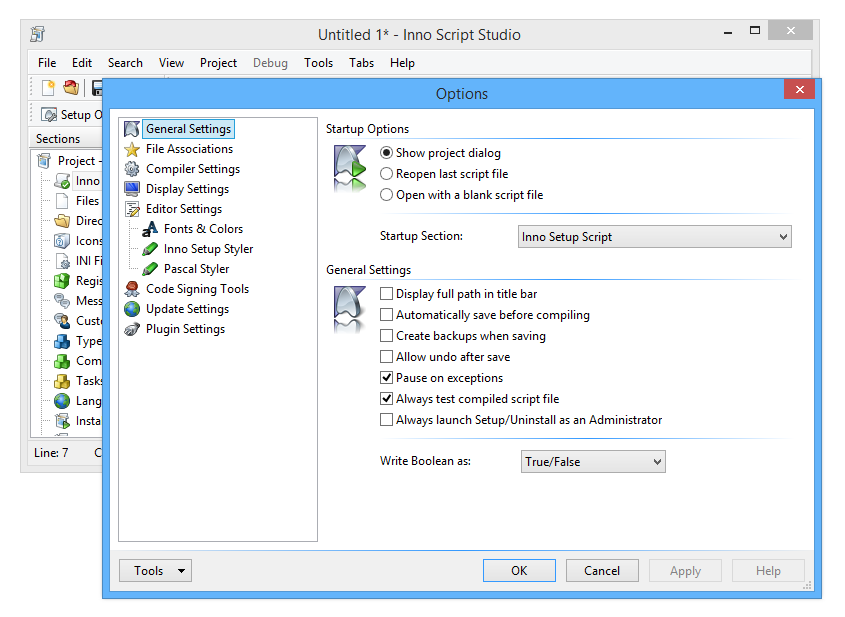
Task: Open the Tabs menu
Action: [361, 63]
